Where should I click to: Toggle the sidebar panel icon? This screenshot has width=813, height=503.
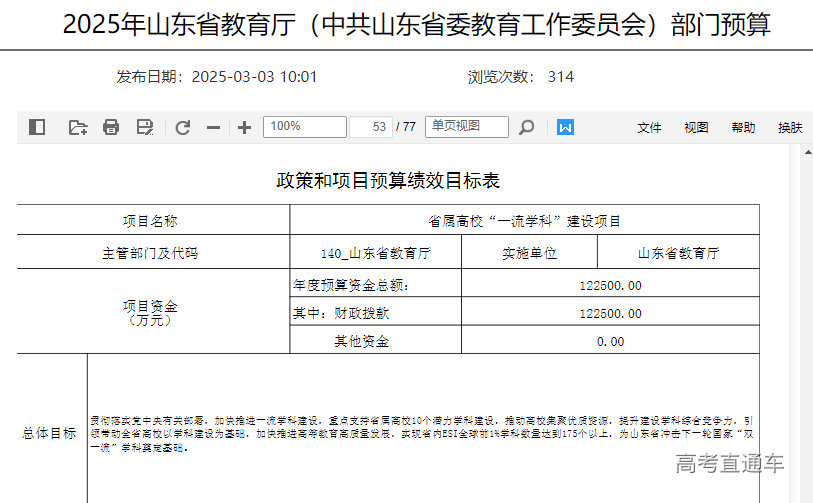pyautogui.click(x=37, y=127)
